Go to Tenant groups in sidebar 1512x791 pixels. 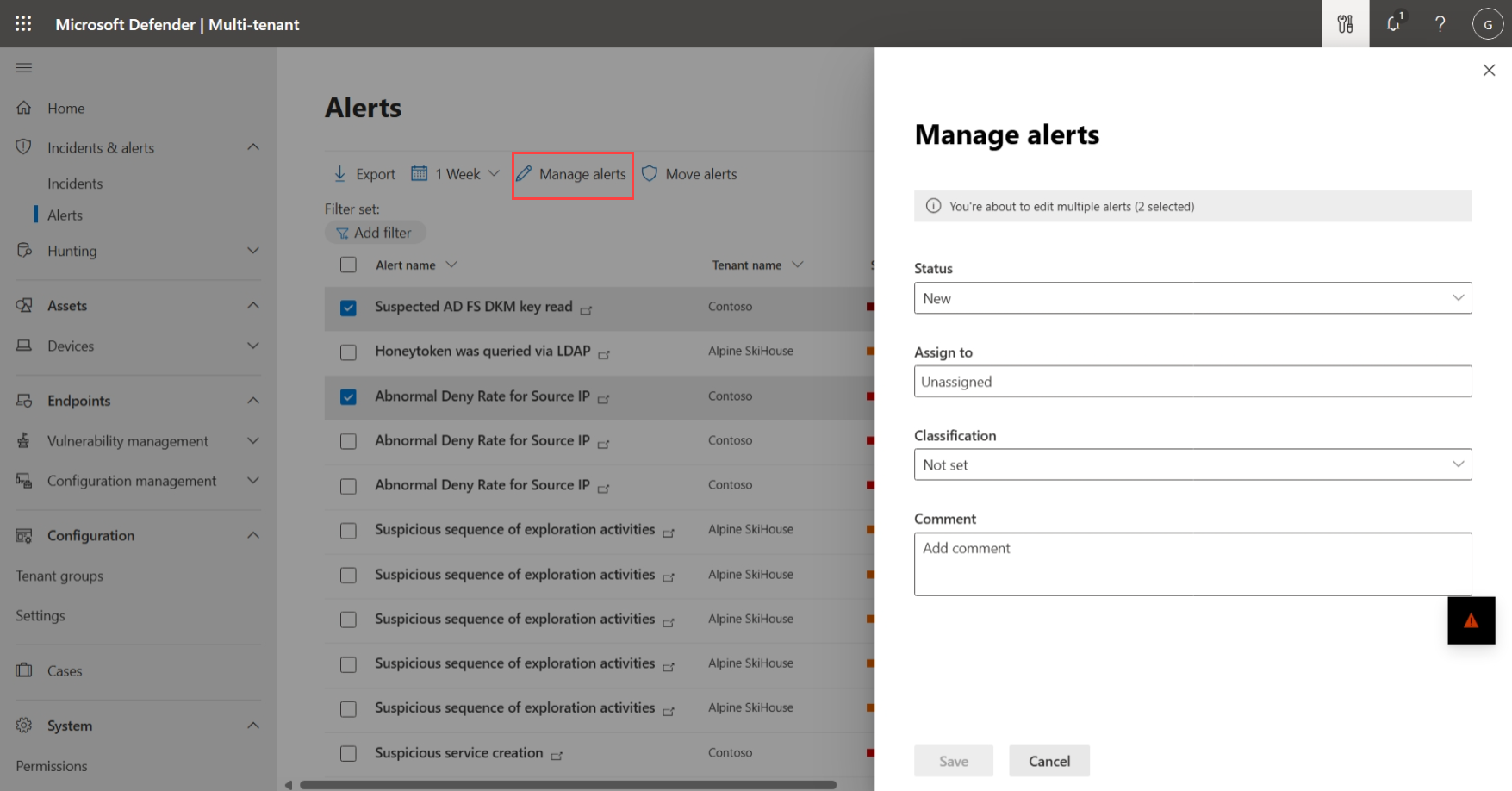tap(59, 576)
